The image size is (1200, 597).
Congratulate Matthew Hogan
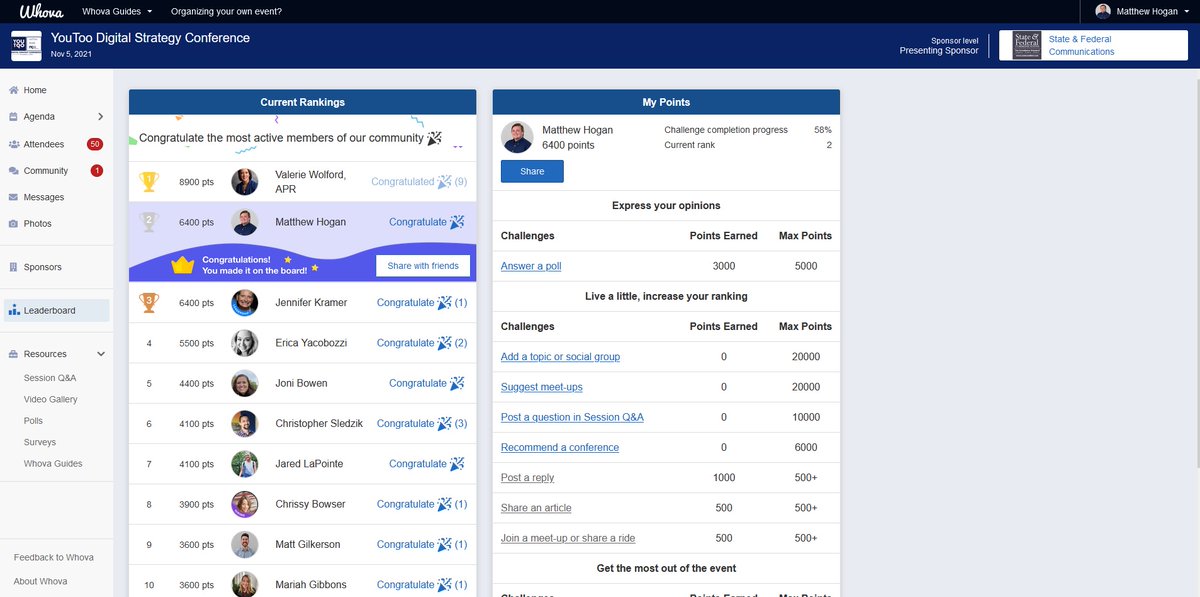point(427,222)
